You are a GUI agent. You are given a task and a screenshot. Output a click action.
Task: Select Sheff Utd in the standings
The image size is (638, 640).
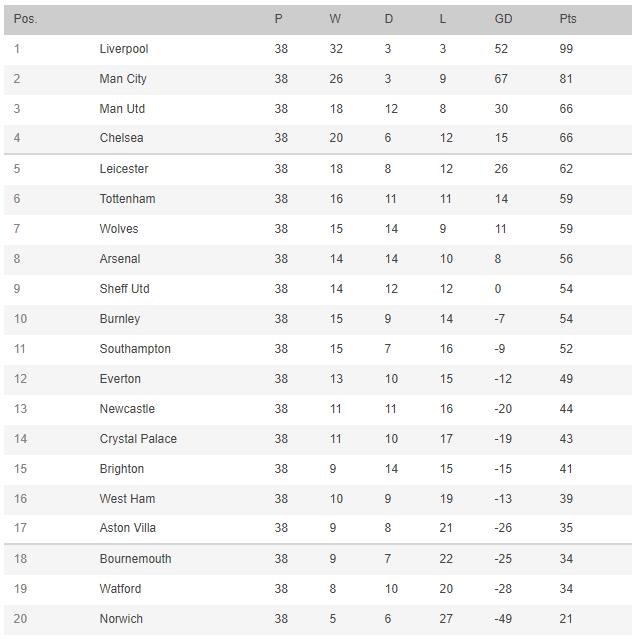point(124,289)
